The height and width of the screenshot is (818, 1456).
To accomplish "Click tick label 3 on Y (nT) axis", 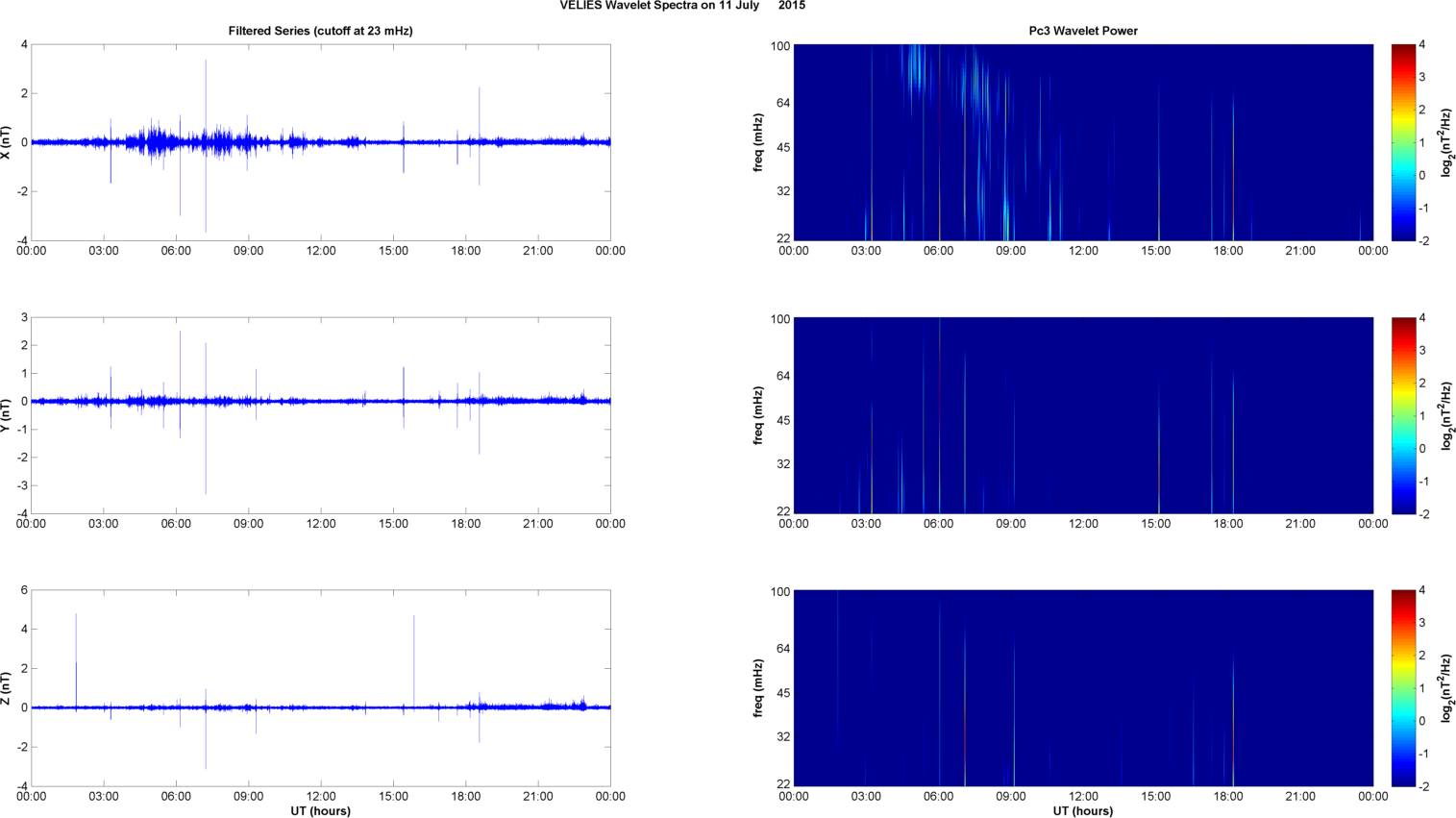I will pos(24,317).
